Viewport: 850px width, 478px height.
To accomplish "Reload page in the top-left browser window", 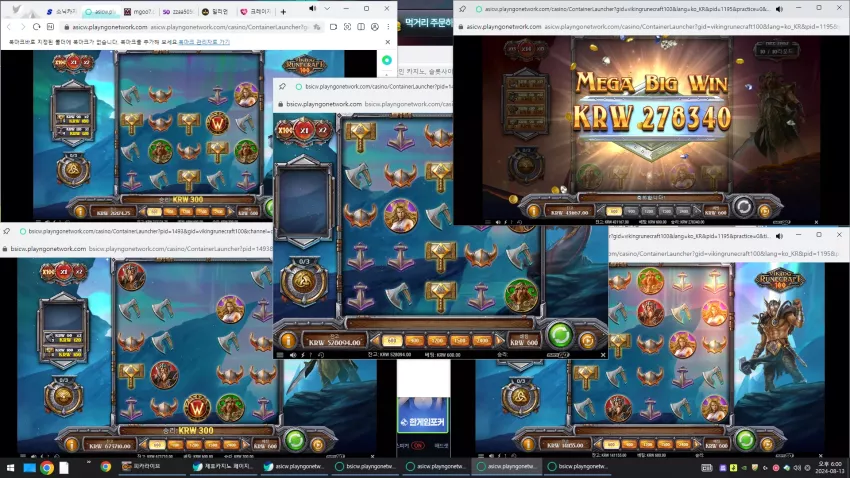I will coord(36,27).
